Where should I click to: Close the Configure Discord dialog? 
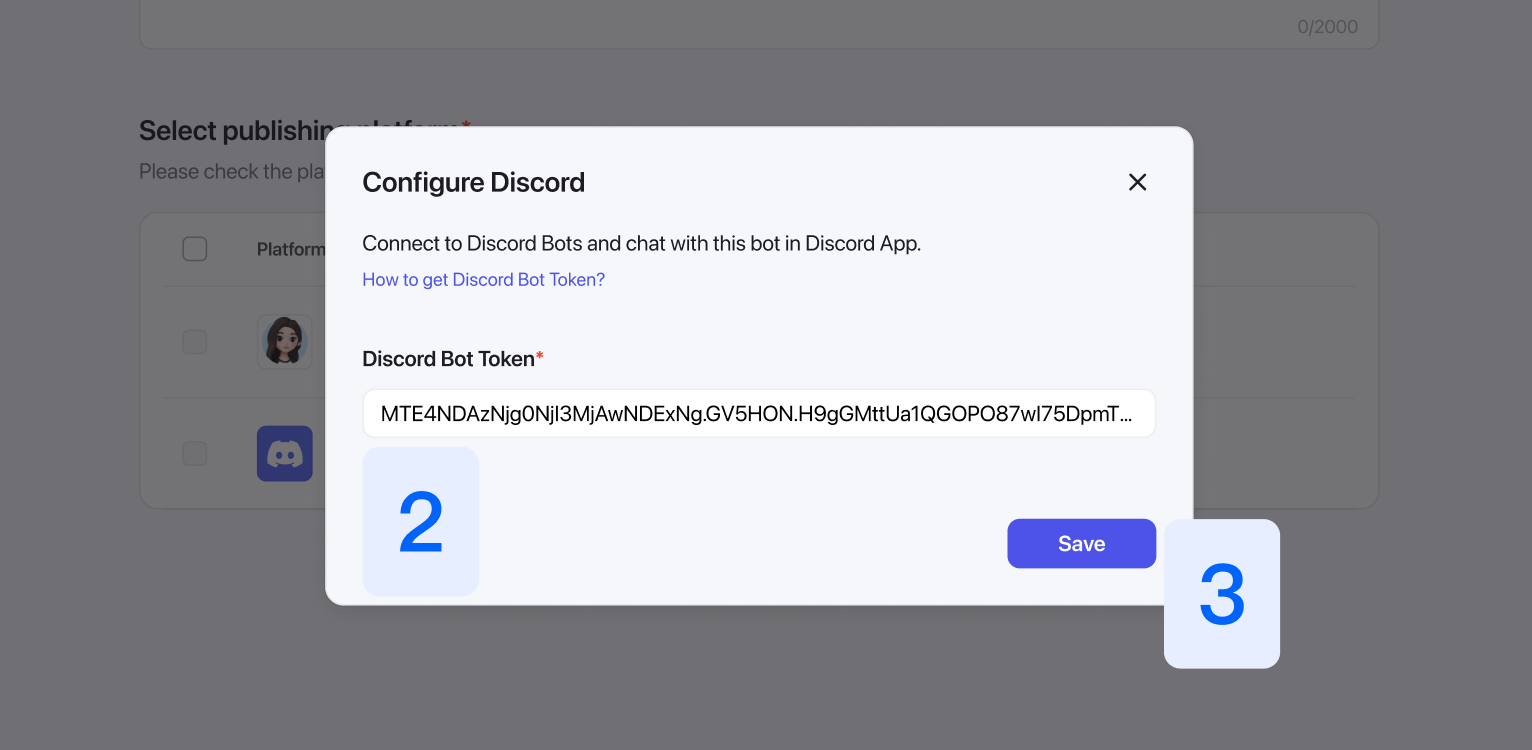coord(1137,182)
